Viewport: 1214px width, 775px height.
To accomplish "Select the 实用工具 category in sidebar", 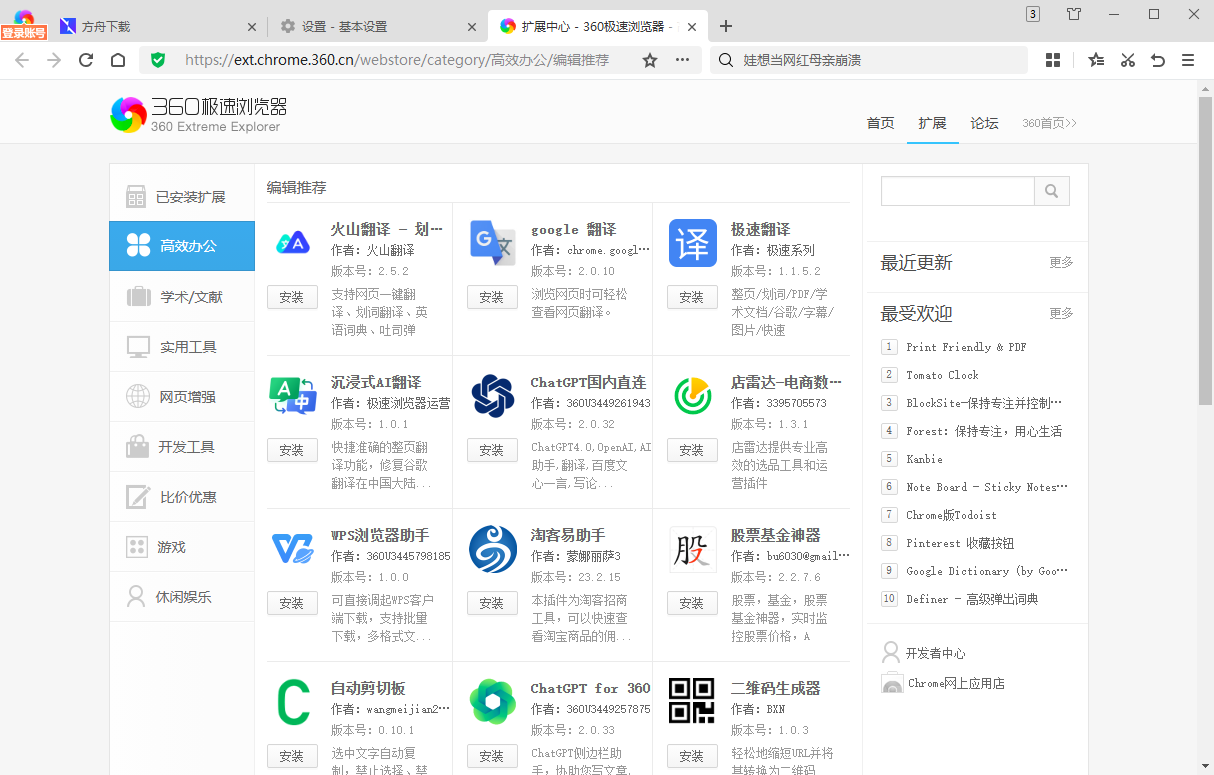I will coord(182,346).
